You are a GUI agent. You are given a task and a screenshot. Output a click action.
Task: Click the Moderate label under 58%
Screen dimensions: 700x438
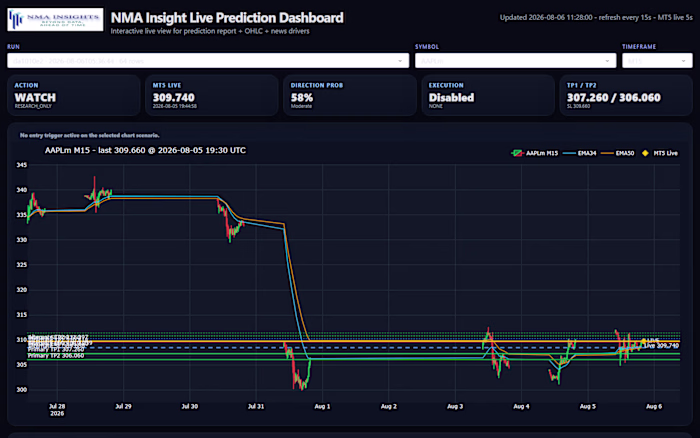[301, 106]
